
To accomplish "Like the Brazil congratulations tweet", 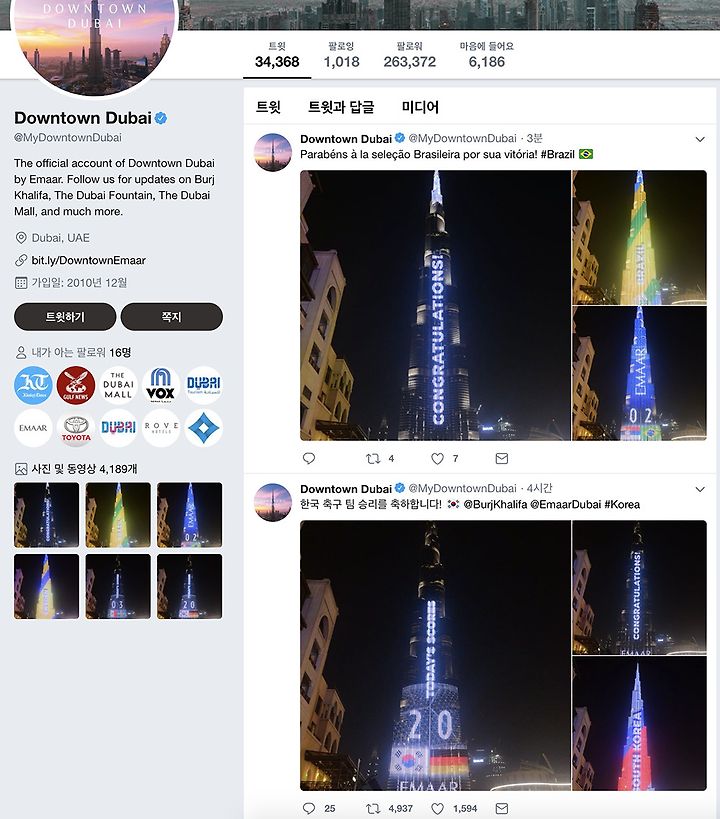I will point(437,459).
